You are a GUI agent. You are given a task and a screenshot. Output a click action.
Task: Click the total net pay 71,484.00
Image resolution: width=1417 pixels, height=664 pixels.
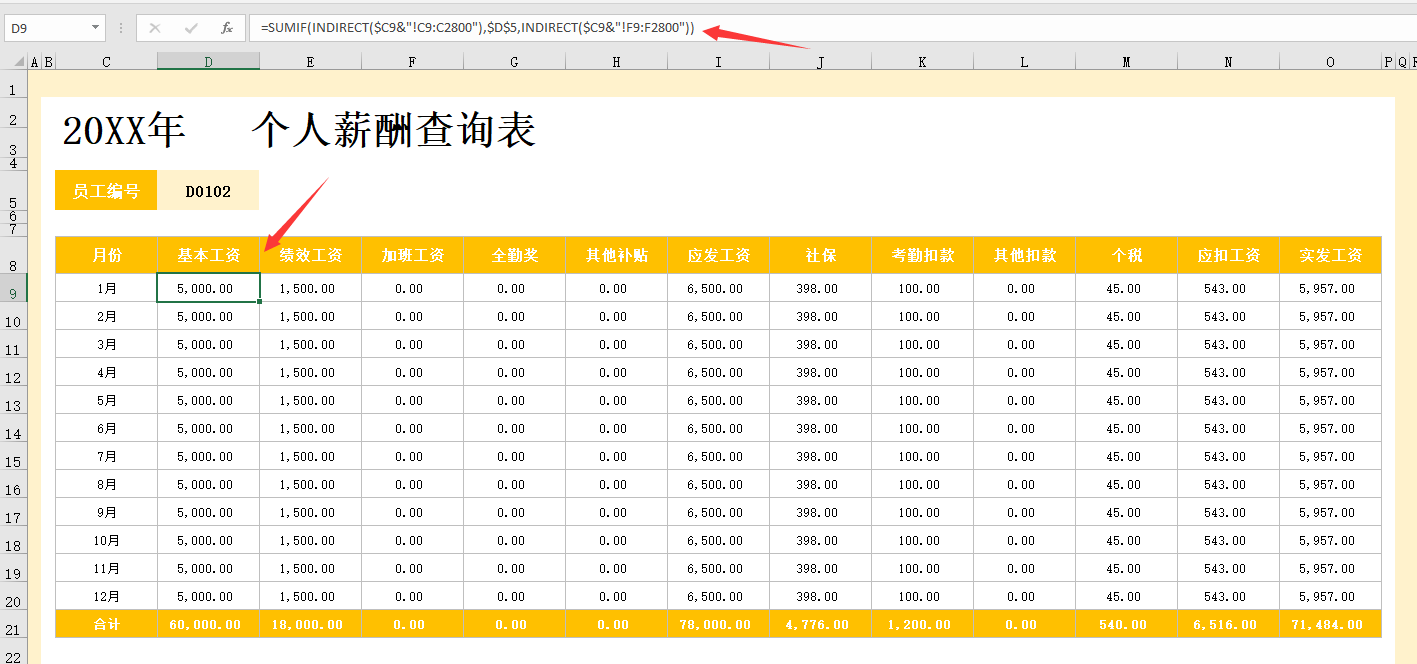pyautogui.click(x=1330, y=624)
